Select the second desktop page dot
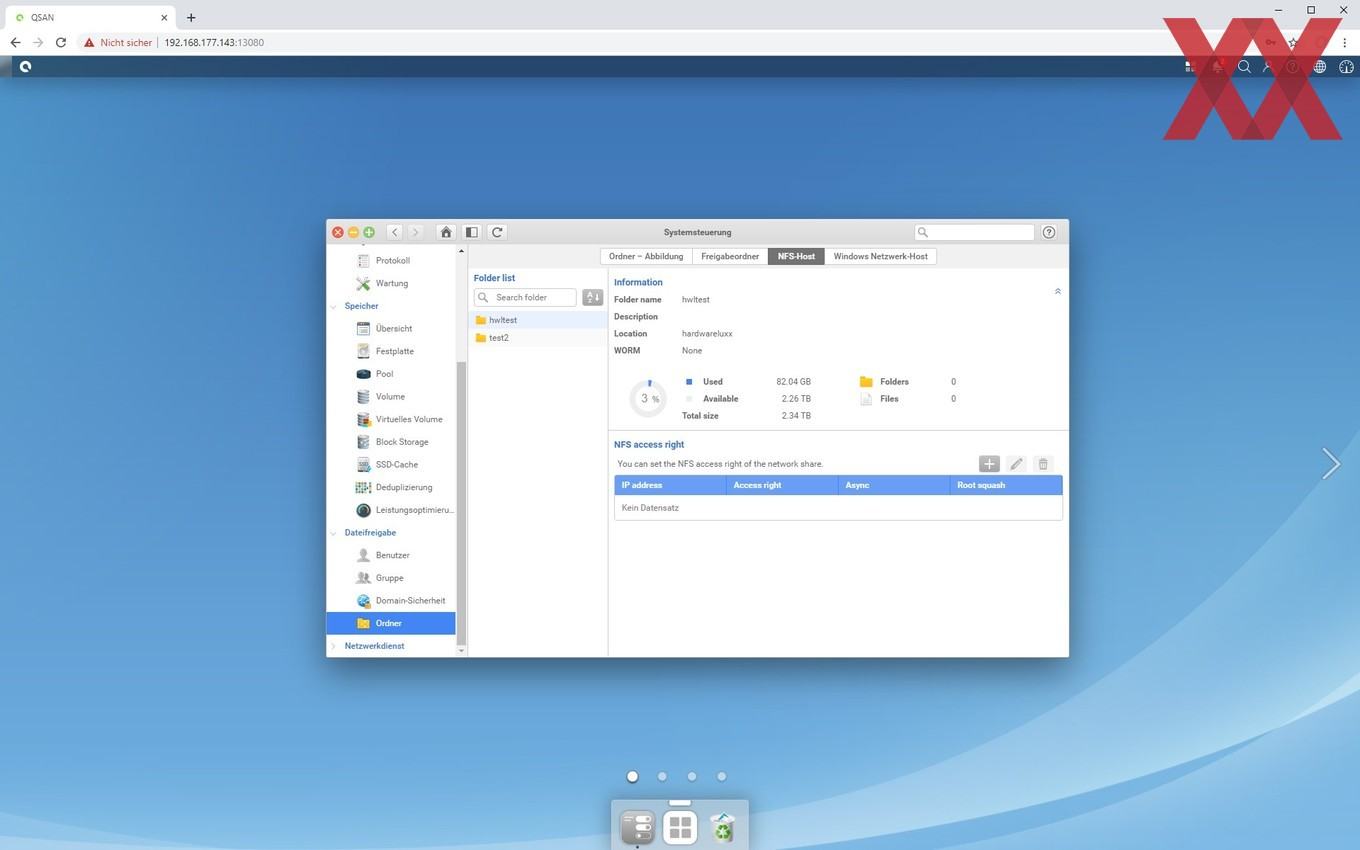The image size is (1360, 850). (662, 776)
